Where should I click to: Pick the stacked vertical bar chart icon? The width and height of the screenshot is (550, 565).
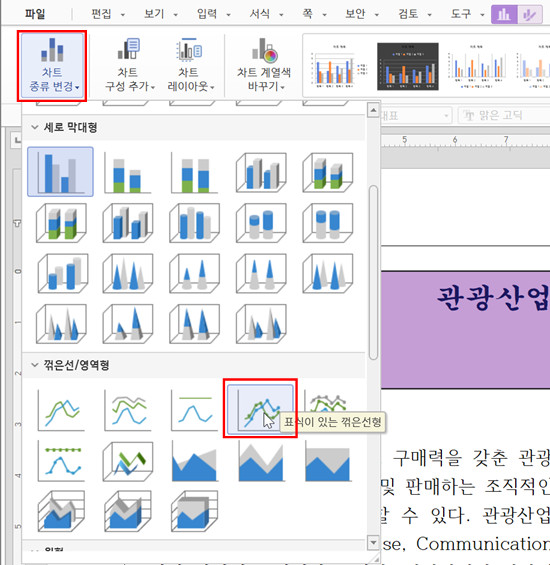[x=128, y=172]
